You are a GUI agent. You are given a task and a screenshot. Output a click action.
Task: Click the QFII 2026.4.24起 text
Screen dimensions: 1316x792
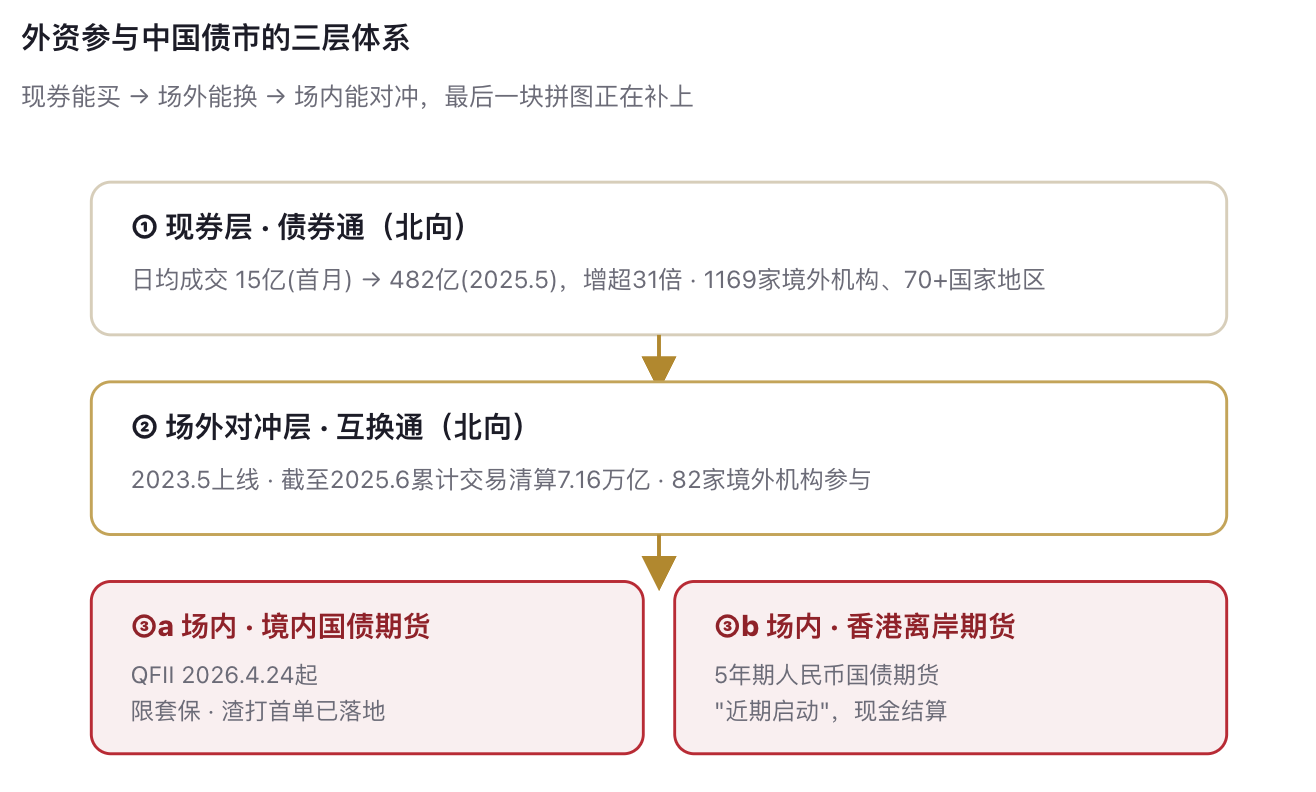pos(225,675)
